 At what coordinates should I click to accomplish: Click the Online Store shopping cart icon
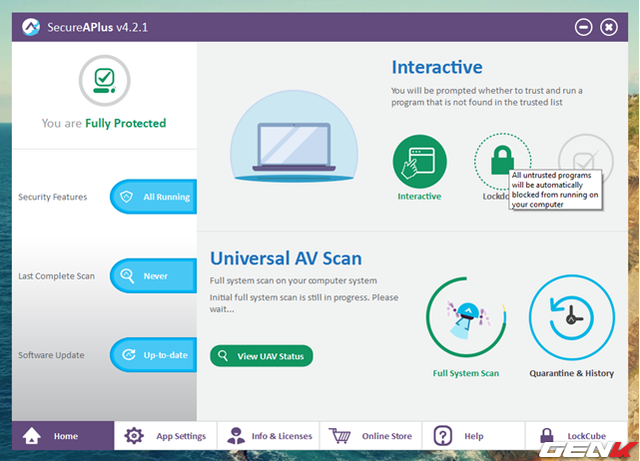pos(340,436)
